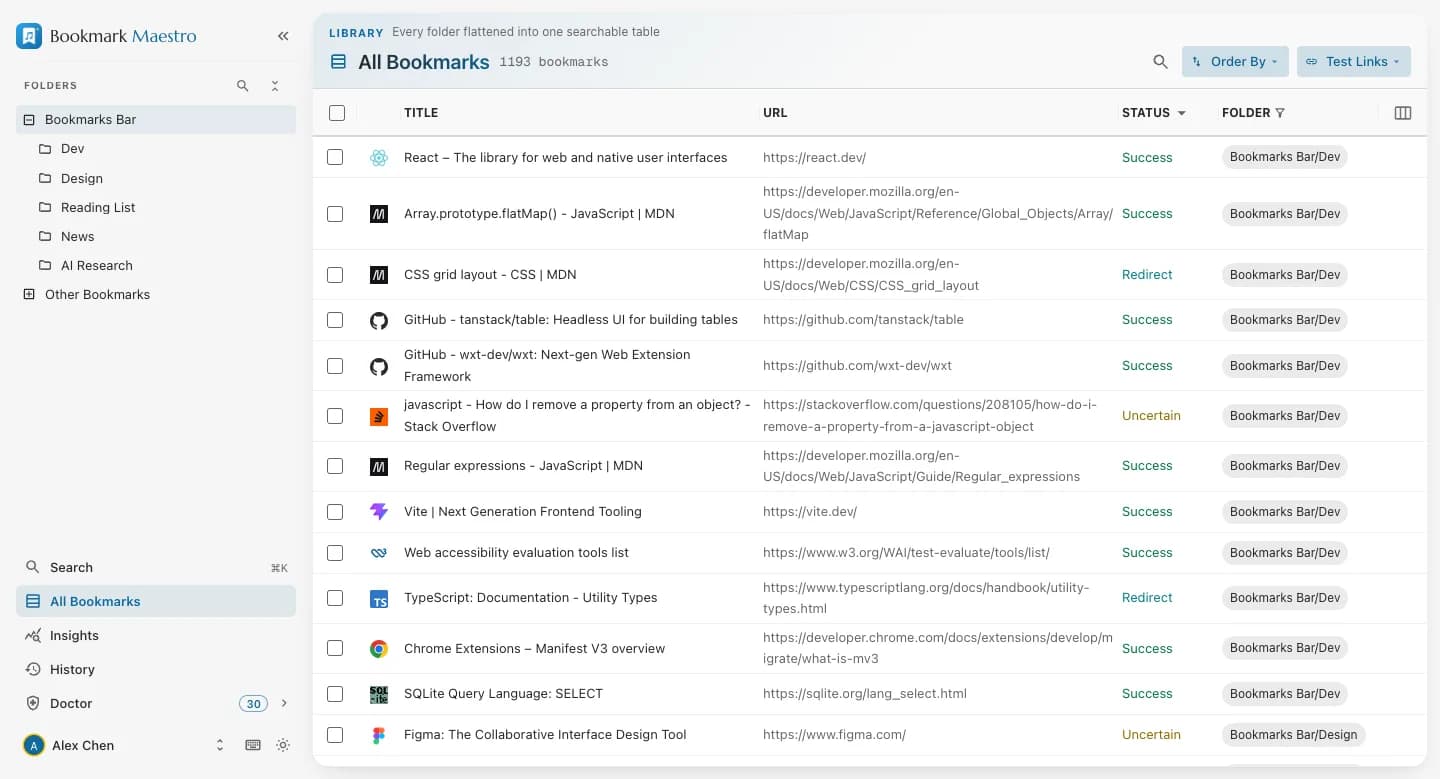Open the Doctor view
This screenshot has height=779, width=1440.
71,704
